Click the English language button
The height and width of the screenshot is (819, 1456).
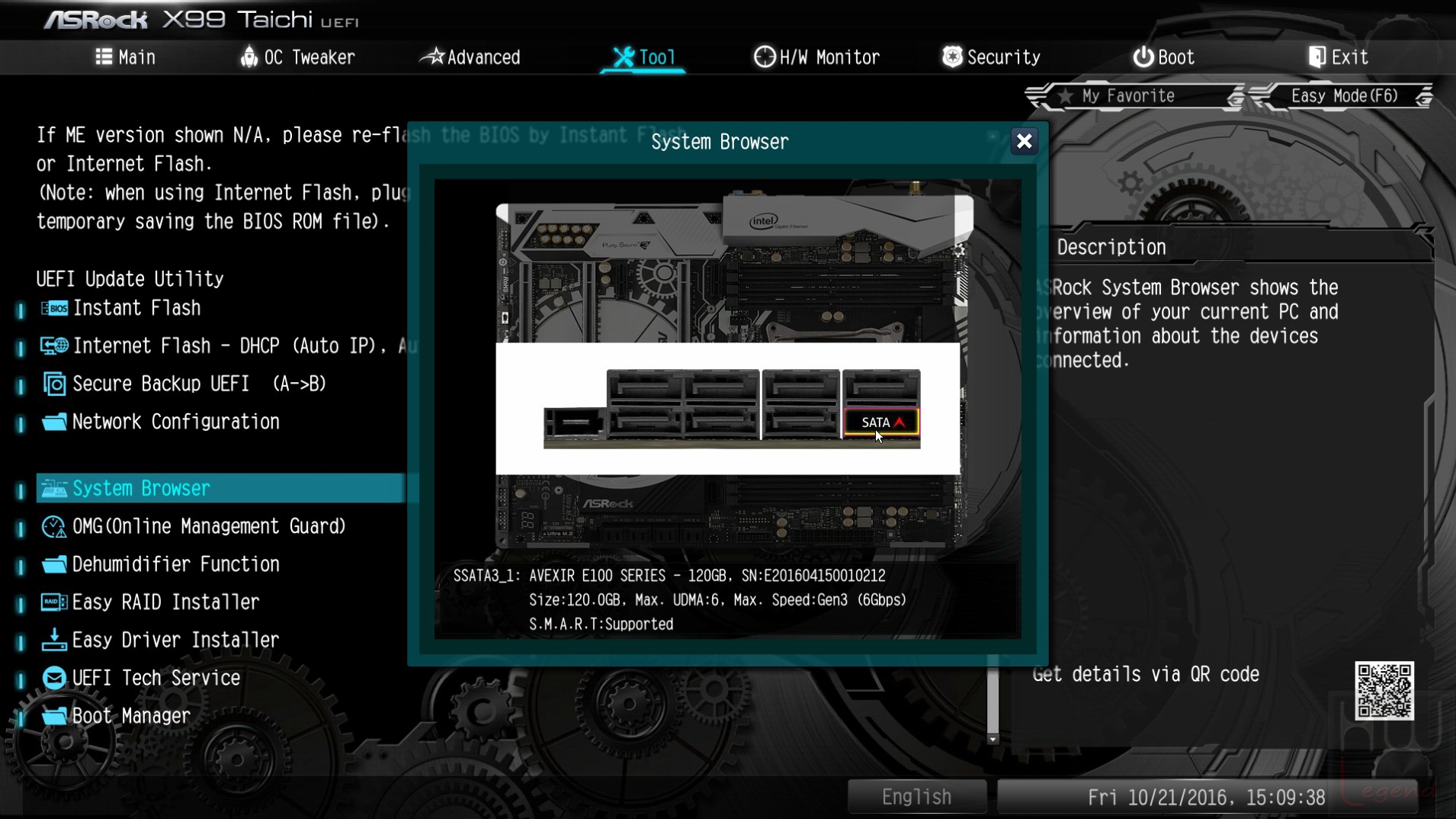tap(917, 797)
